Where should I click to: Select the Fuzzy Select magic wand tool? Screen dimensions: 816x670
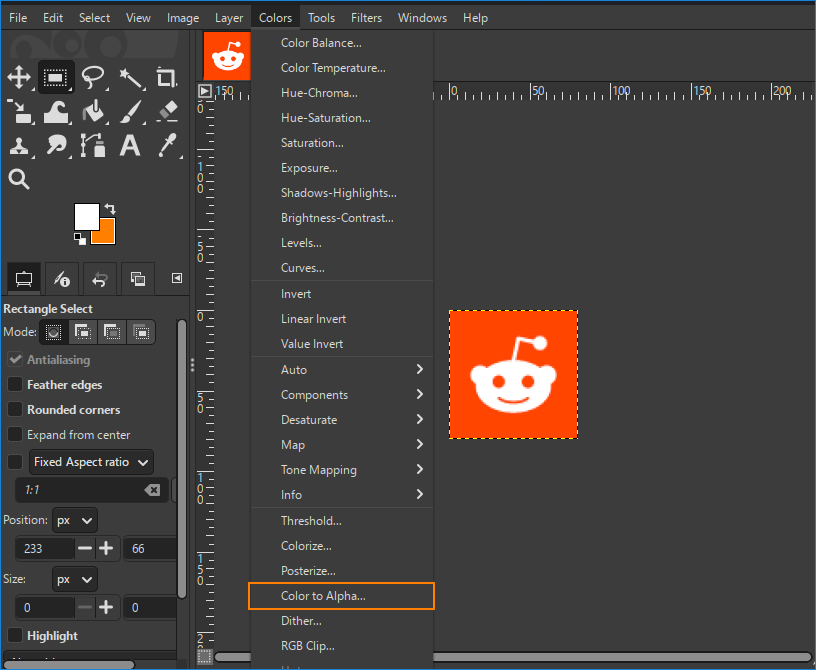coord(130,78)
